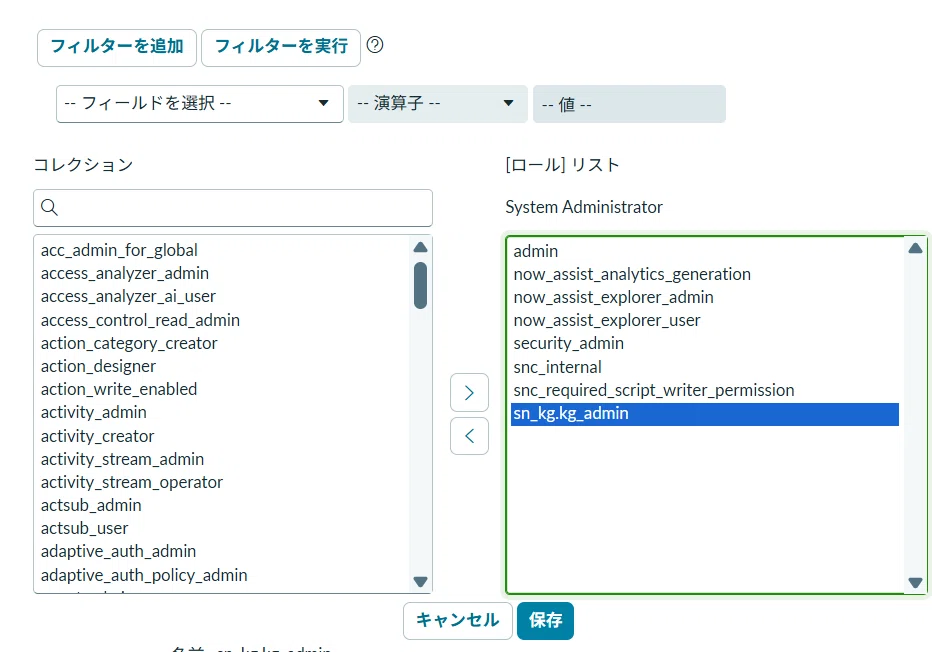Screen dimensions: 932x652
Task: Click collection list scroll down arrow
Action: (420, 581)
